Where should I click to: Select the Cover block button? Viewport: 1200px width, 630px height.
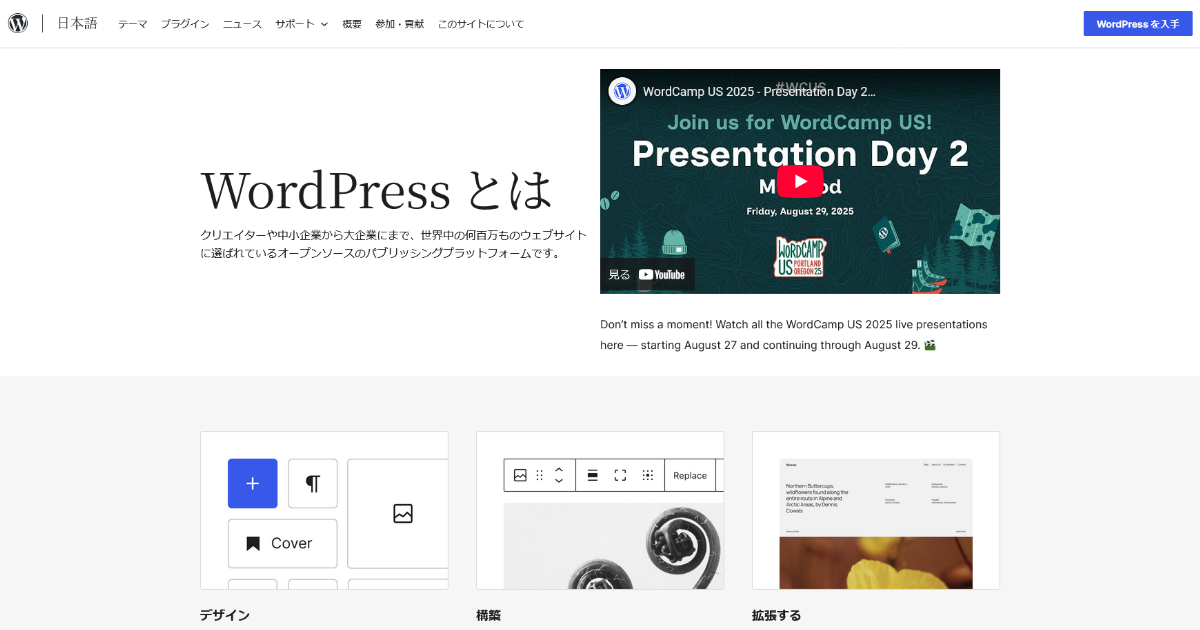point(282,543)
